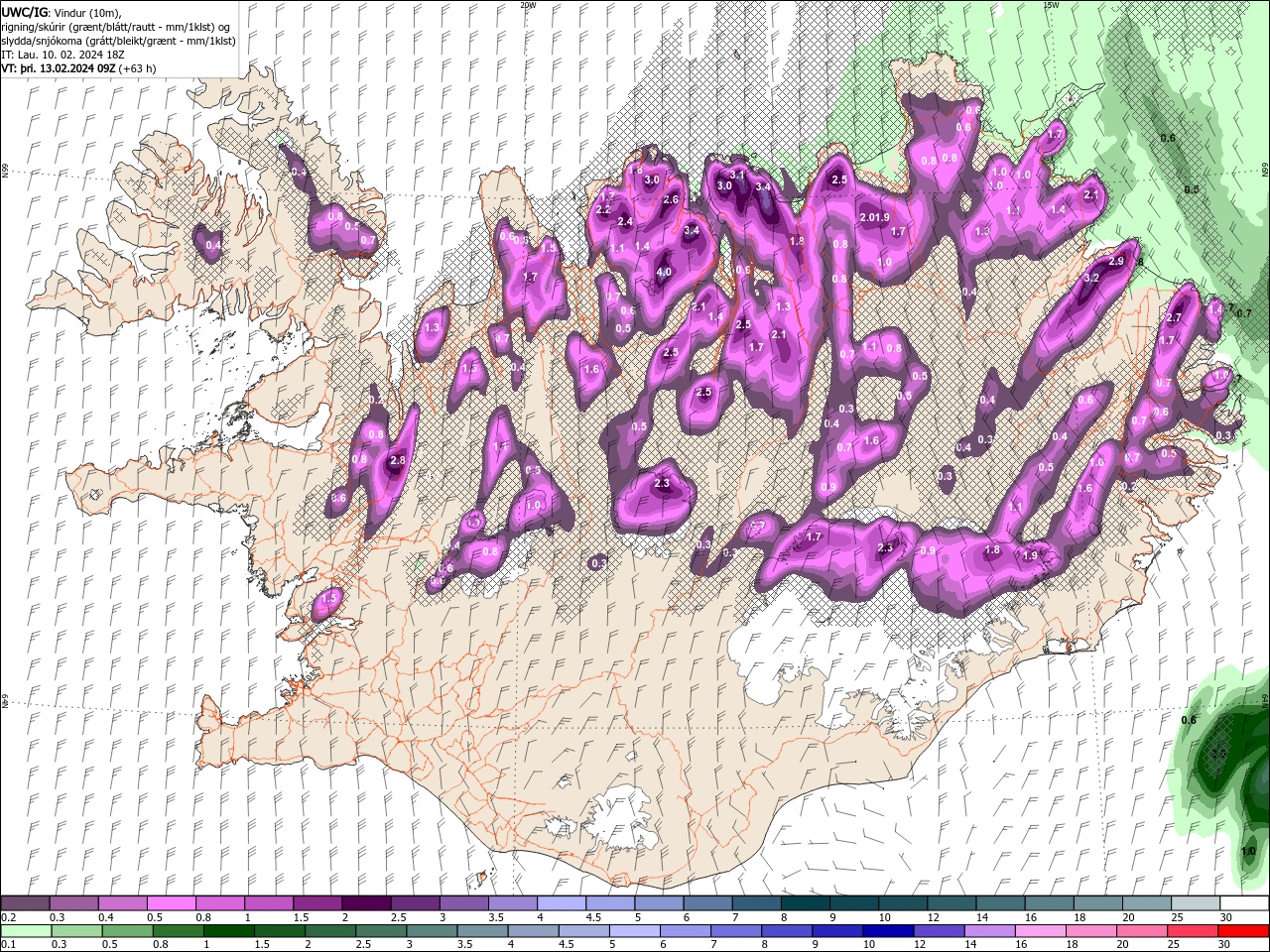Click the rain legend swatch for 0.5–0.8 mm
Viewport: 1270px width, 952px height.
(x=127, y=931)
